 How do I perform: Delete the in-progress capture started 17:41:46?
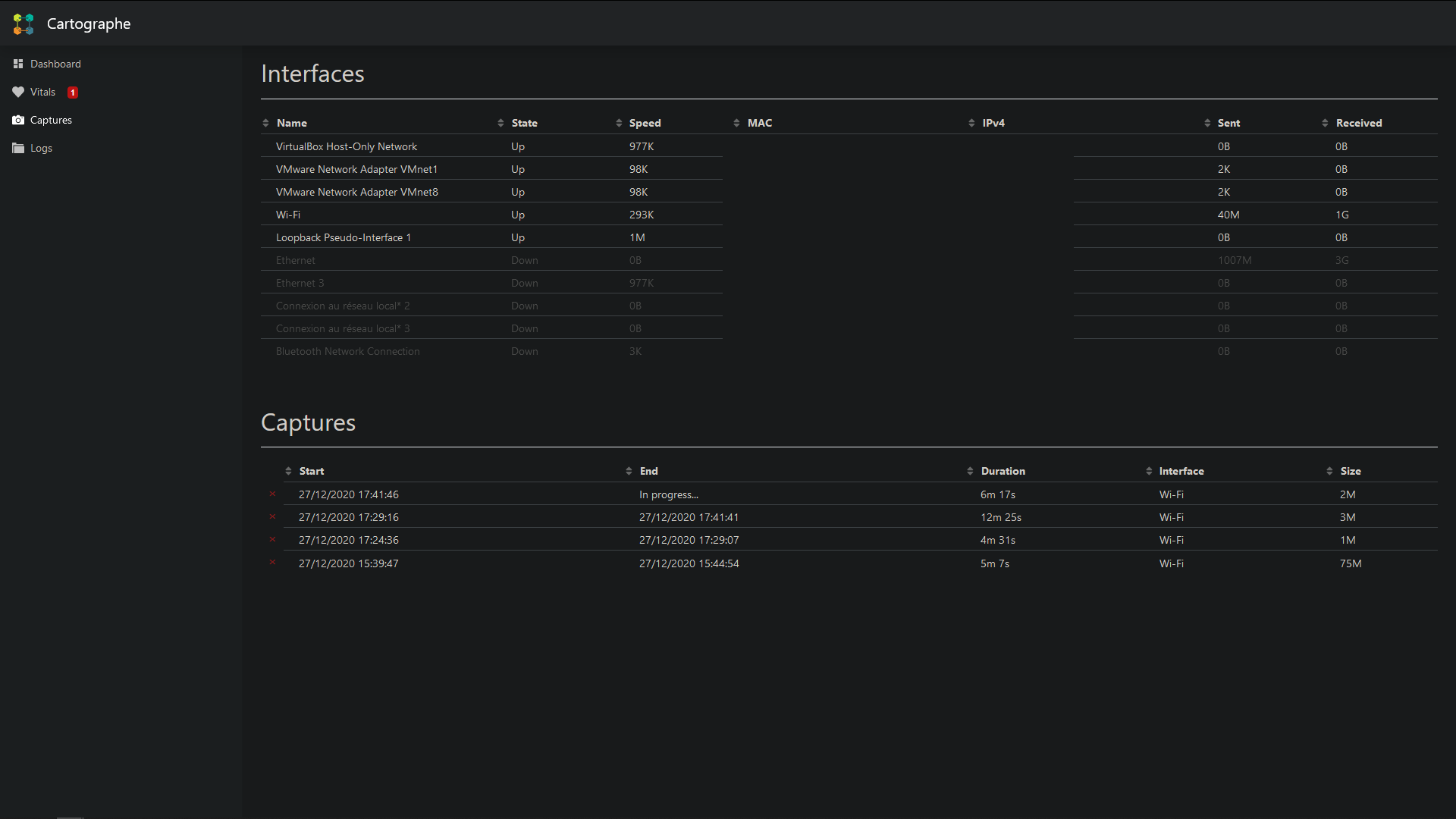[x=273, y=494]
